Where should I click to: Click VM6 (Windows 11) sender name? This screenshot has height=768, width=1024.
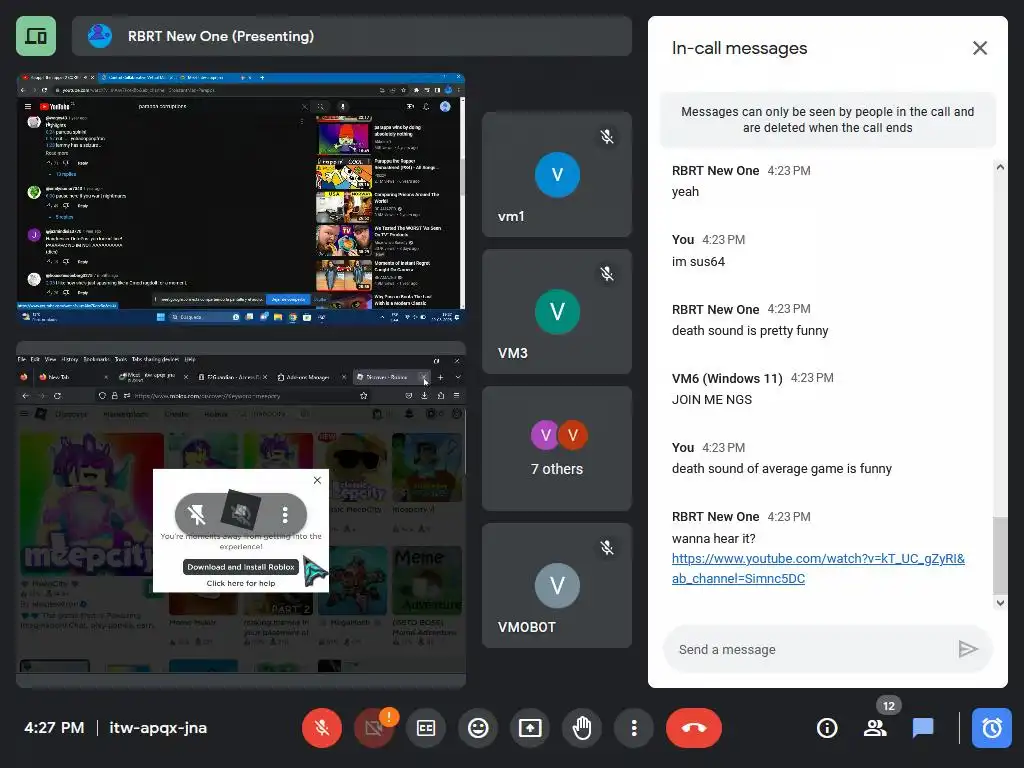click(x=727, y=378)
